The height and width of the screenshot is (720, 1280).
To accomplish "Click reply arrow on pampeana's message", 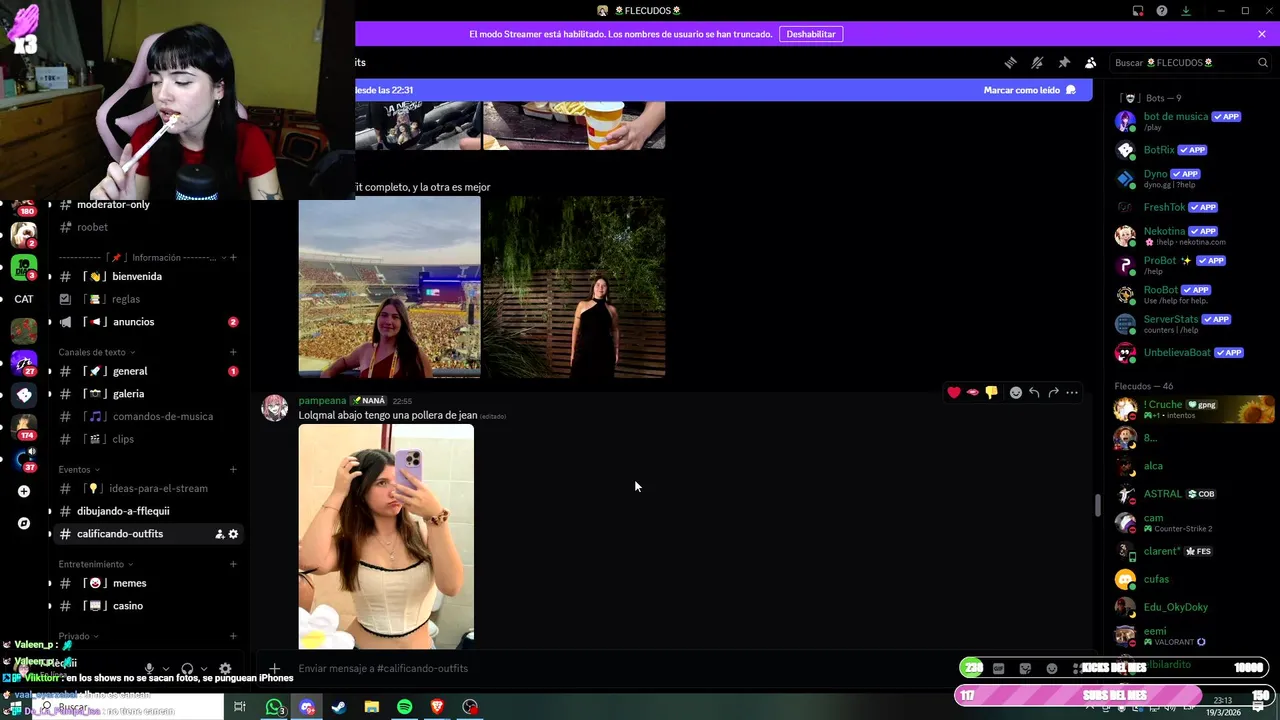I will coord(1034,392).
